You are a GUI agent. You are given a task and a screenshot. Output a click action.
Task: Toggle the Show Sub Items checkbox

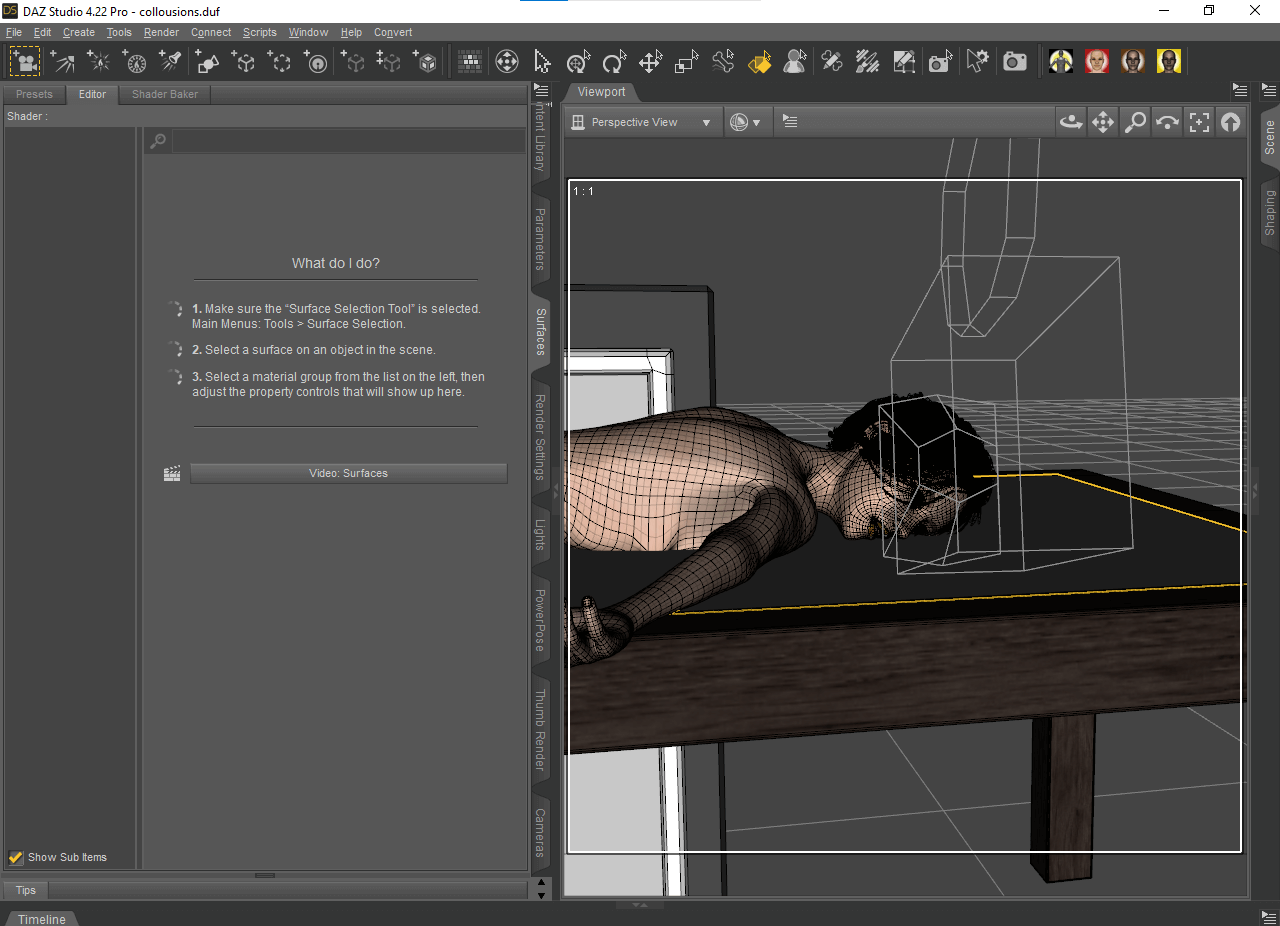coord(16,857)
